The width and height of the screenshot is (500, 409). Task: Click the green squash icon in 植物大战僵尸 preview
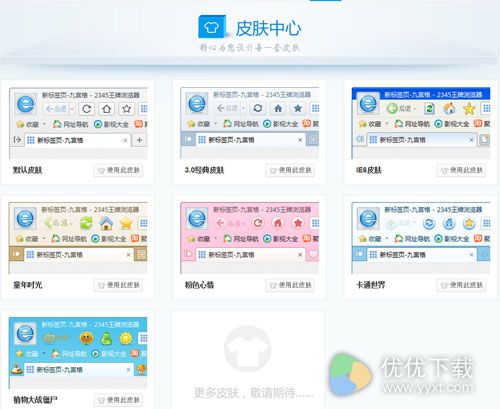coord(106,338)
